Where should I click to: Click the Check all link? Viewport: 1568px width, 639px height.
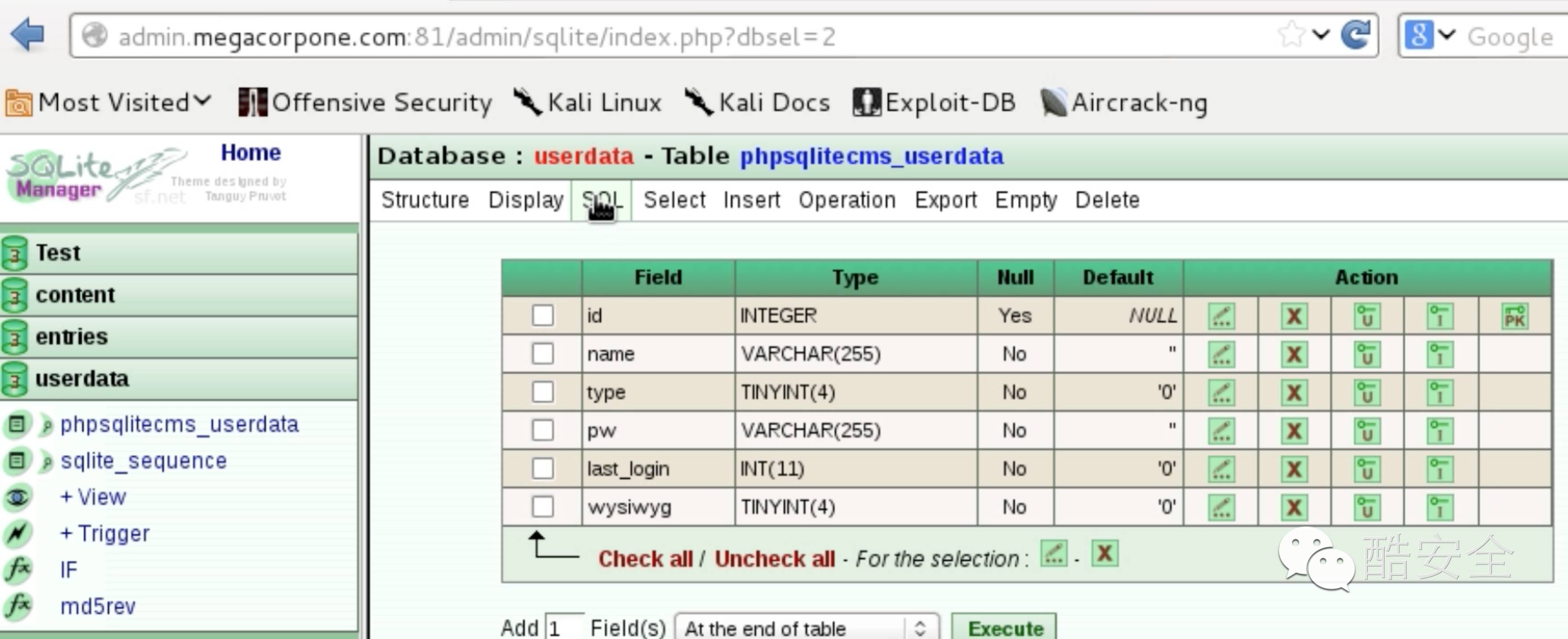(645, 558)
